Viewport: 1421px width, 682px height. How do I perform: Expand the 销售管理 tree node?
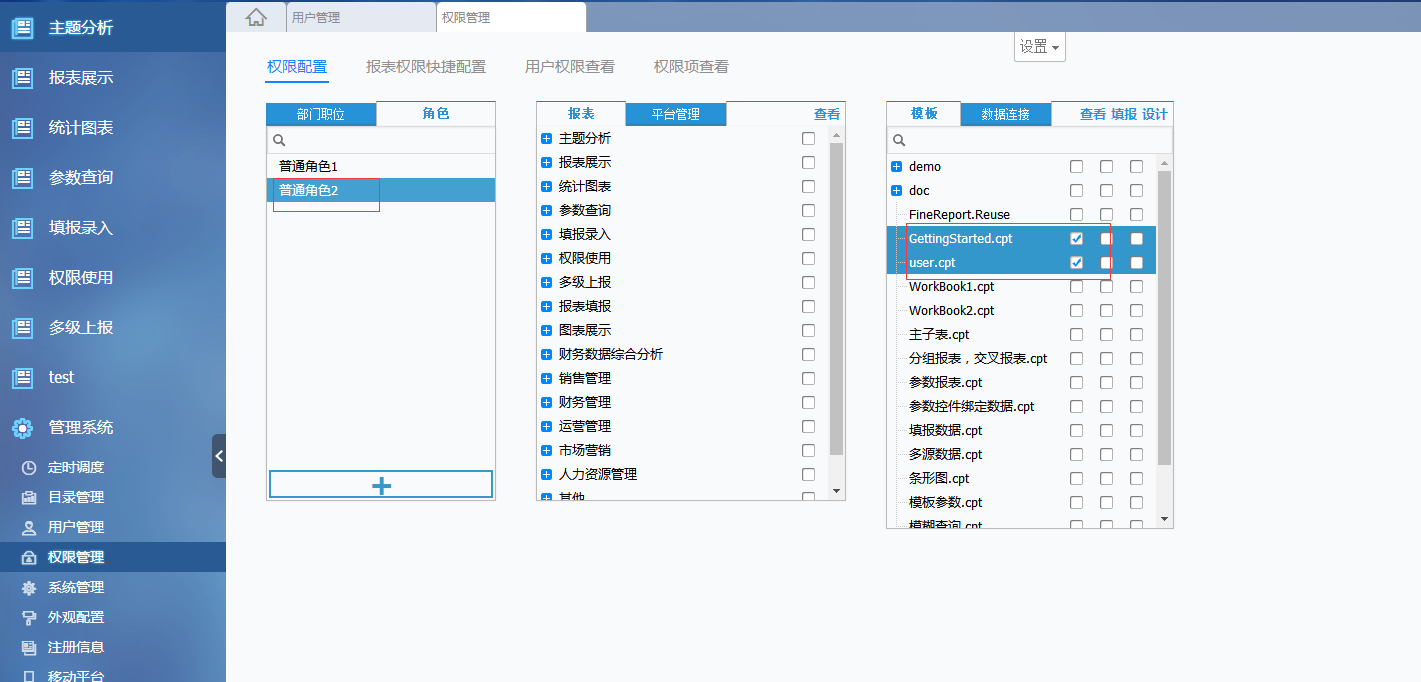click(x=546, y=378)
